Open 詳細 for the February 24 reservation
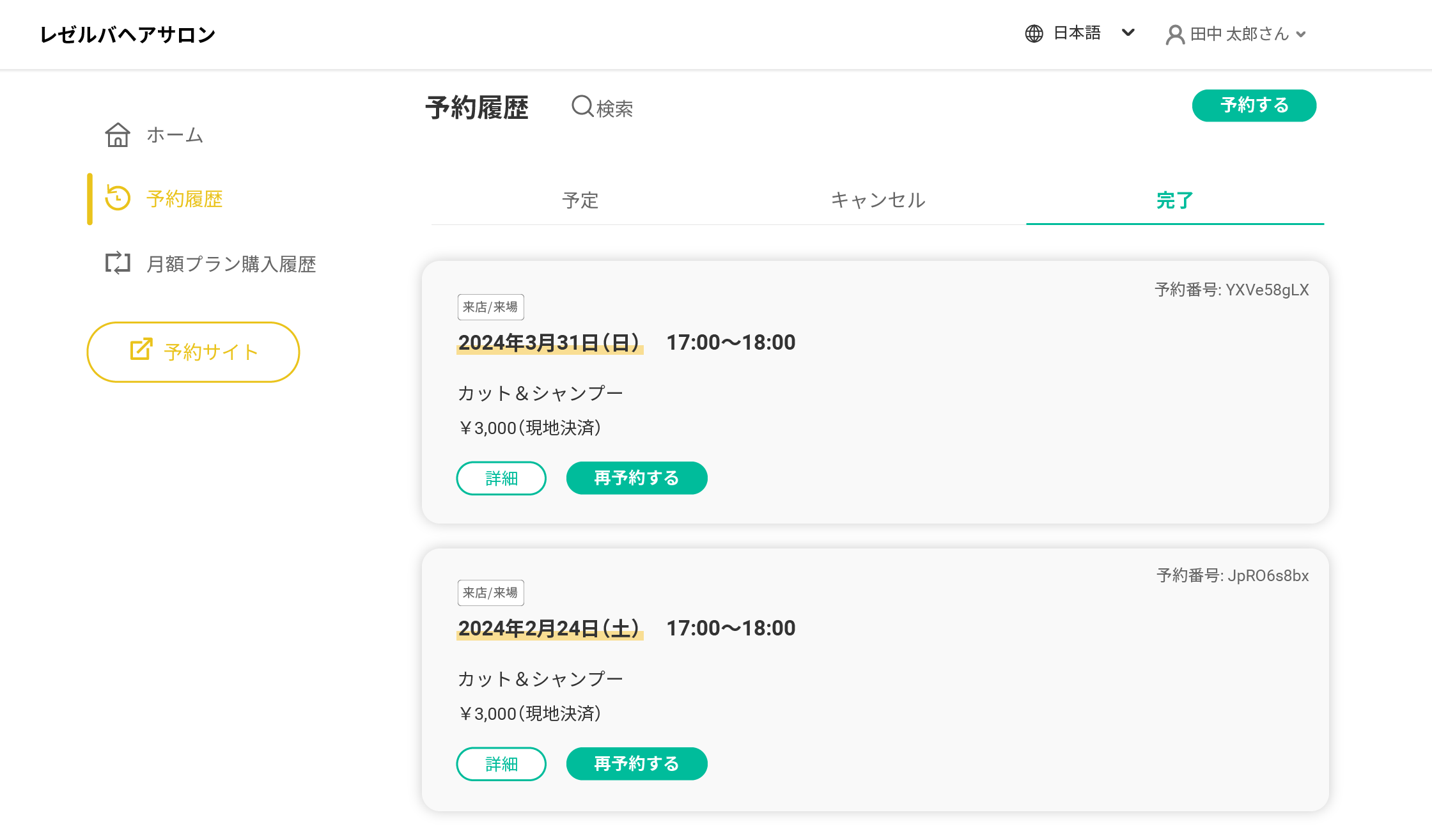This screenshot has height=840, width=1432. (501, 764)
